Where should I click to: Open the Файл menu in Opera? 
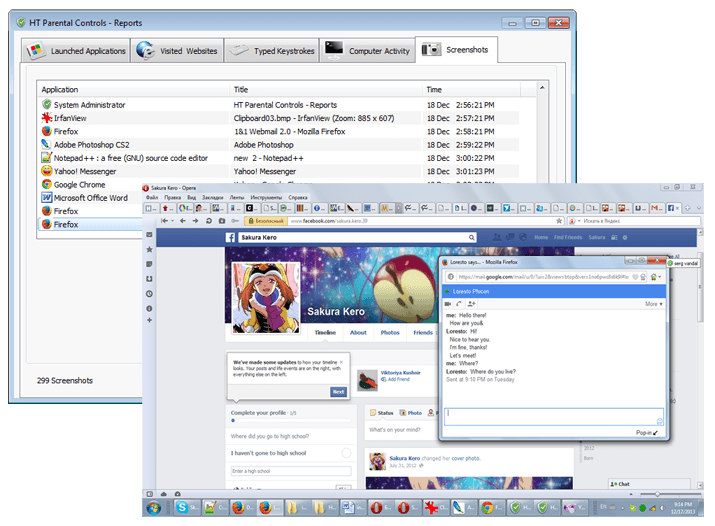(x=152, y=197)
